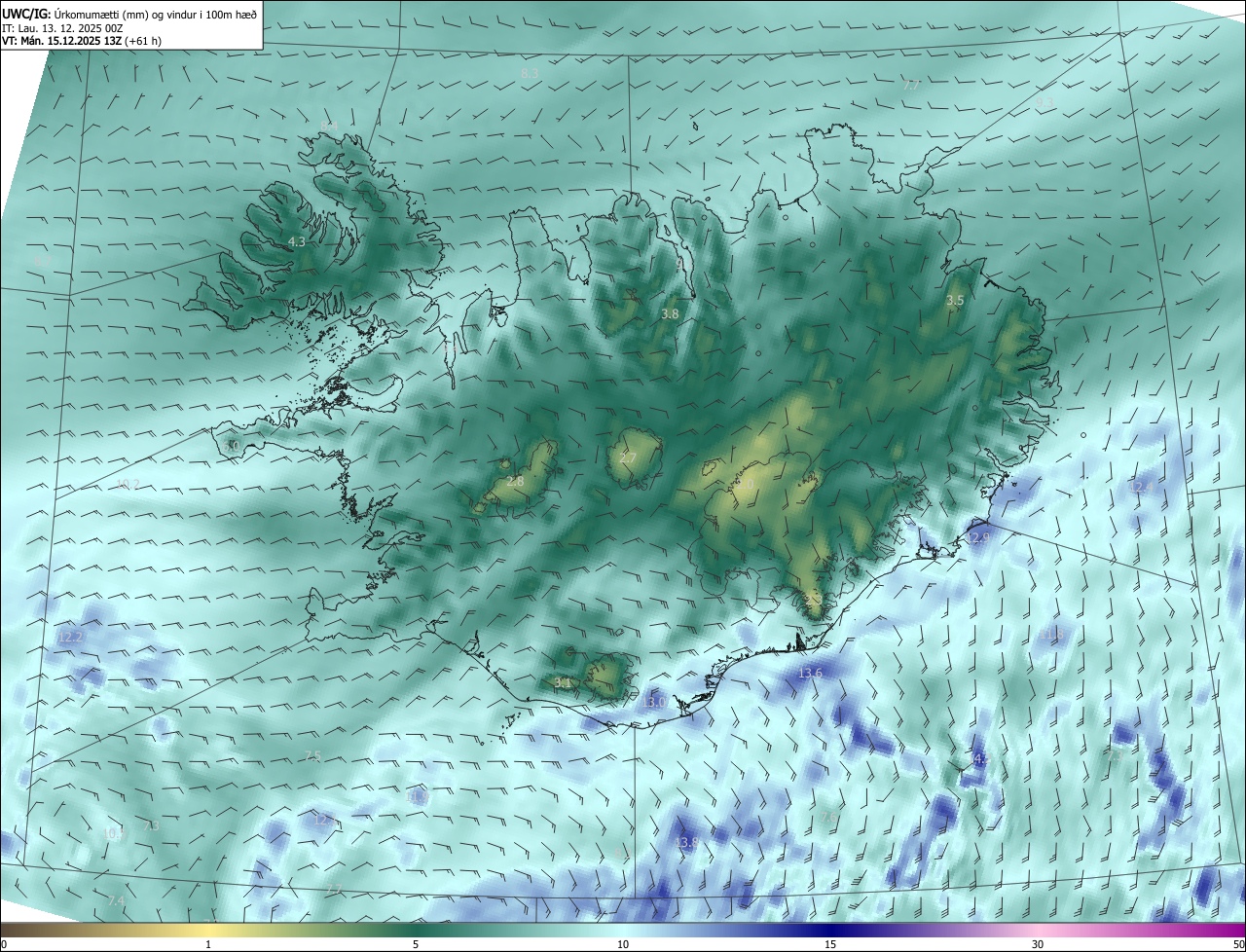Select the 10.1 value west of Snæfellsnes

click(128, 484)
